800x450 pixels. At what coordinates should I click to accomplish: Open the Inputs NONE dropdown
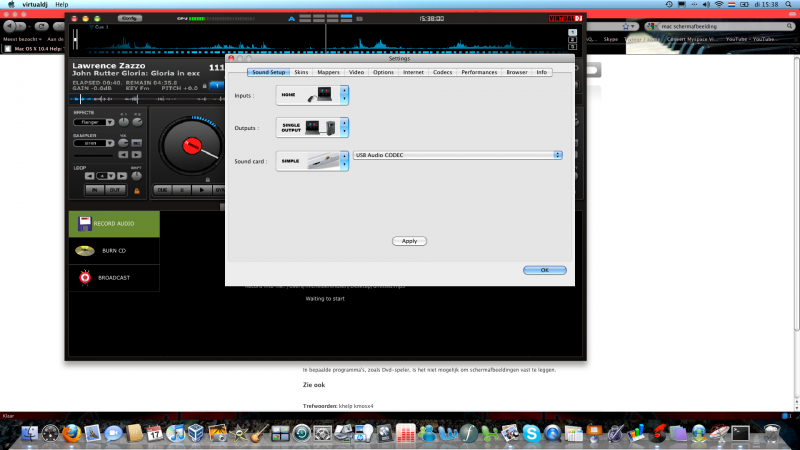[x=312, y=95]
